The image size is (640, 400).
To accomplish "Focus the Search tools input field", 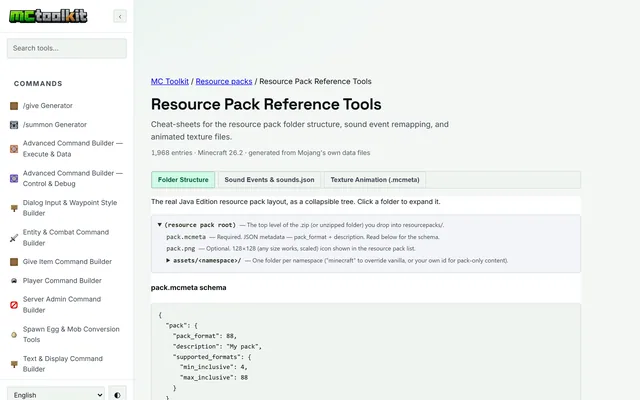I will 67,48.
